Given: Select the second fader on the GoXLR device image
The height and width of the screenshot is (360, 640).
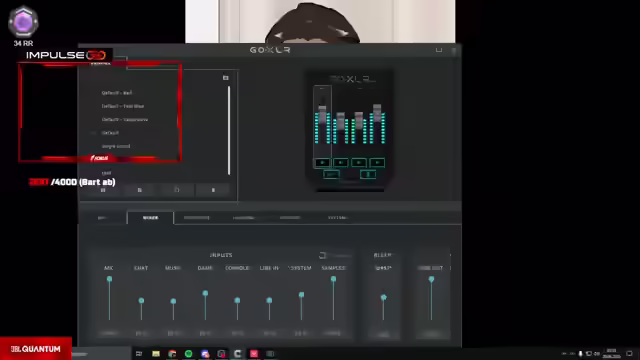Looking at the screenshot, I should pyautogui.click(x=340, y=121).
